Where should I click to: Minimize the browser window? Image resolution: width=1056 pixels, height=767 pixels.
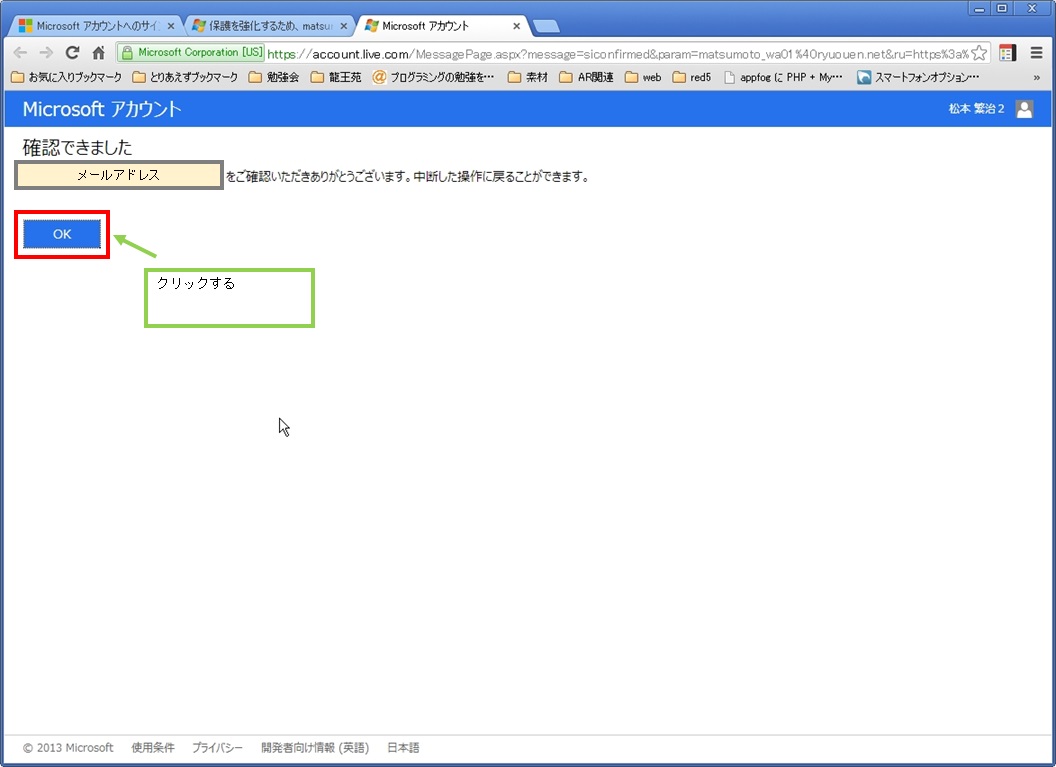coord(979,9)
